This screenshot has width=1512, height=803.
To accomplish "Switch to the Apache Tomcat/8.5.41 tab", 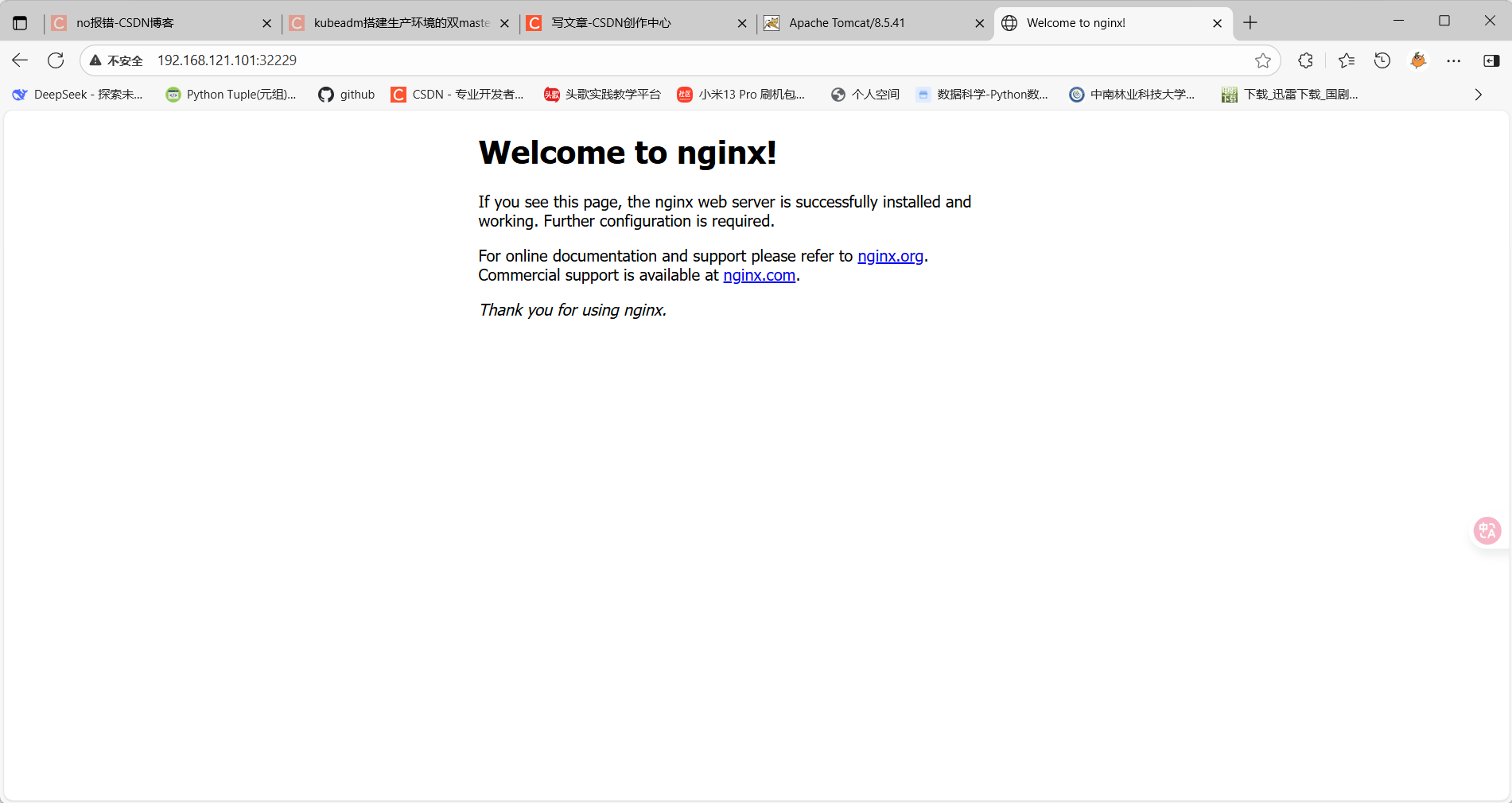I will click(873, 23).
